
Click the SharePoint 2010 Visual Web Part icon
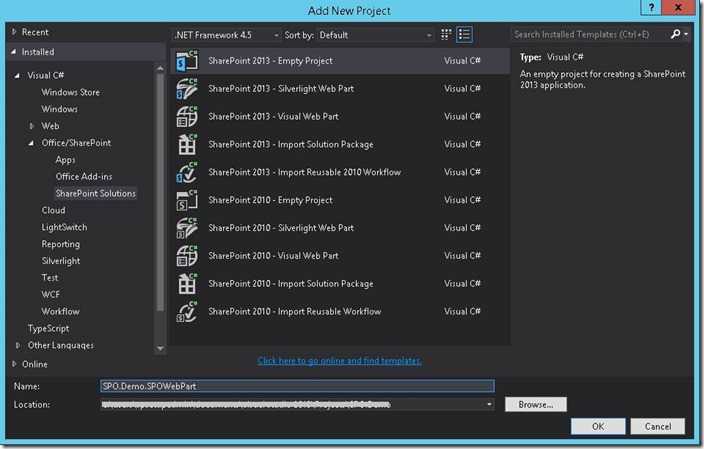(187, 255)
